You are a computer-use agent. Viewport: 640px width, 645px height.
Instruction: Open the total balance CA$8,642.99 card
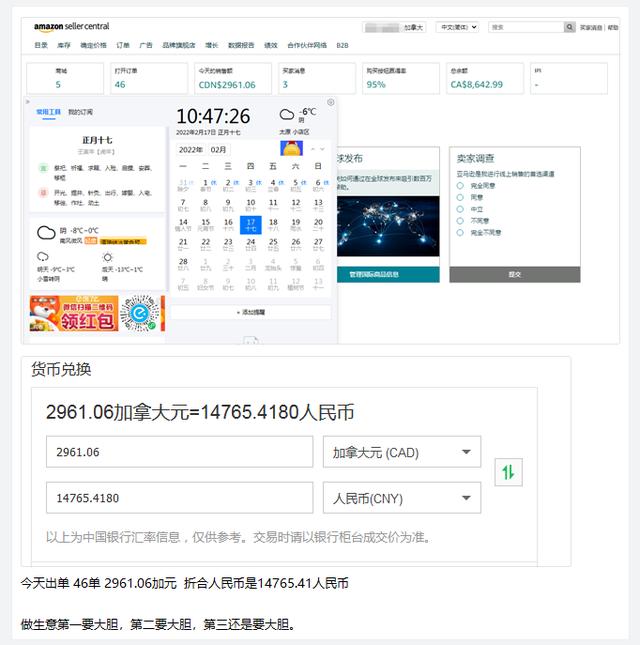485,78
